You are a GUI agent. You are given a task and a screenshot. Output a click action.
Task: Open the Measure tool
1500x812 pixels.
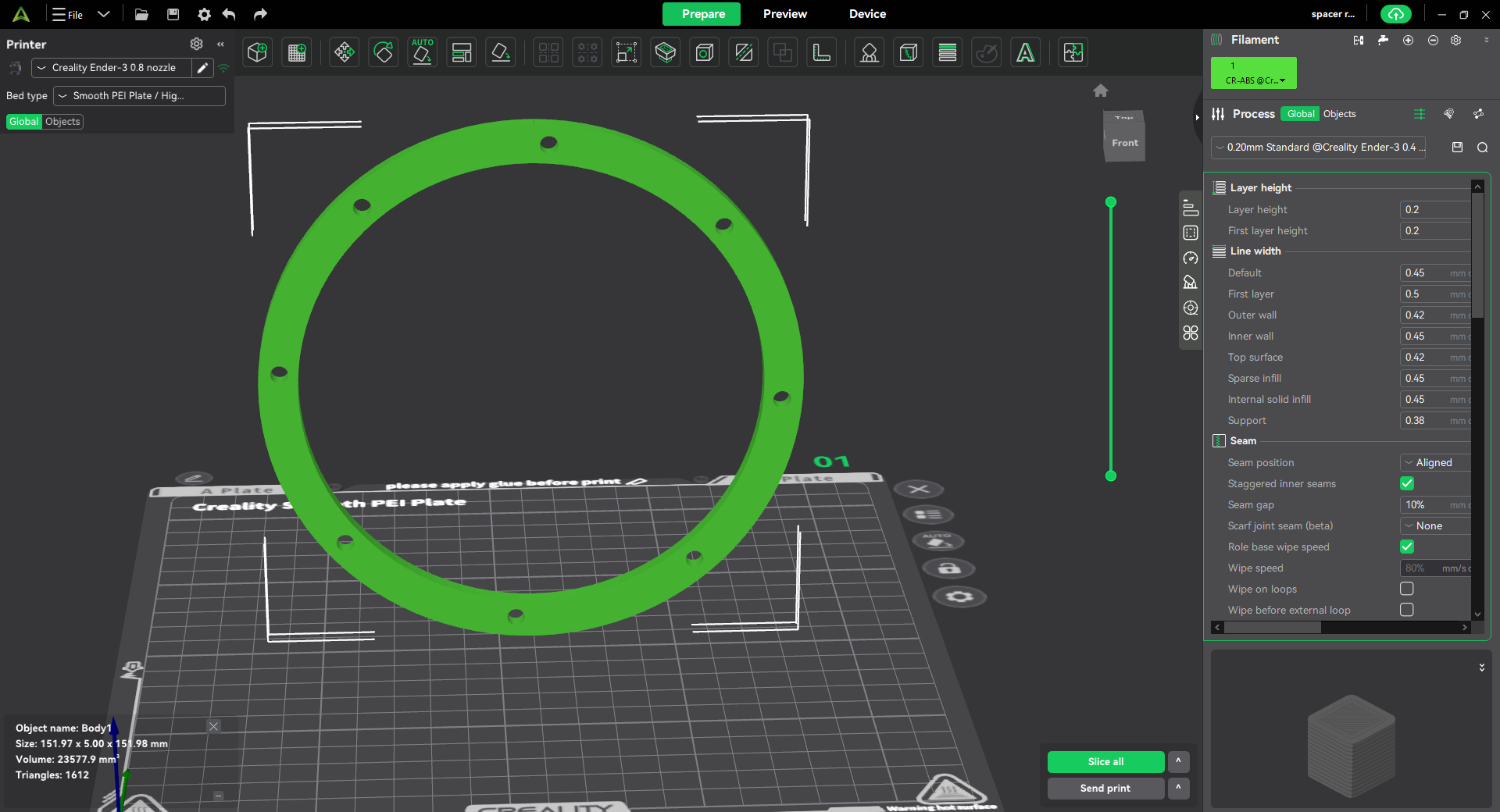pos(822,52)
